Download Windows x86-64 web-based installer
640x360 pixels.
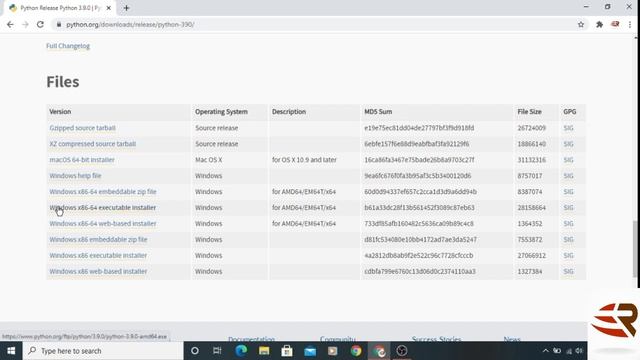pyautogui.click(x=103, y=223)
